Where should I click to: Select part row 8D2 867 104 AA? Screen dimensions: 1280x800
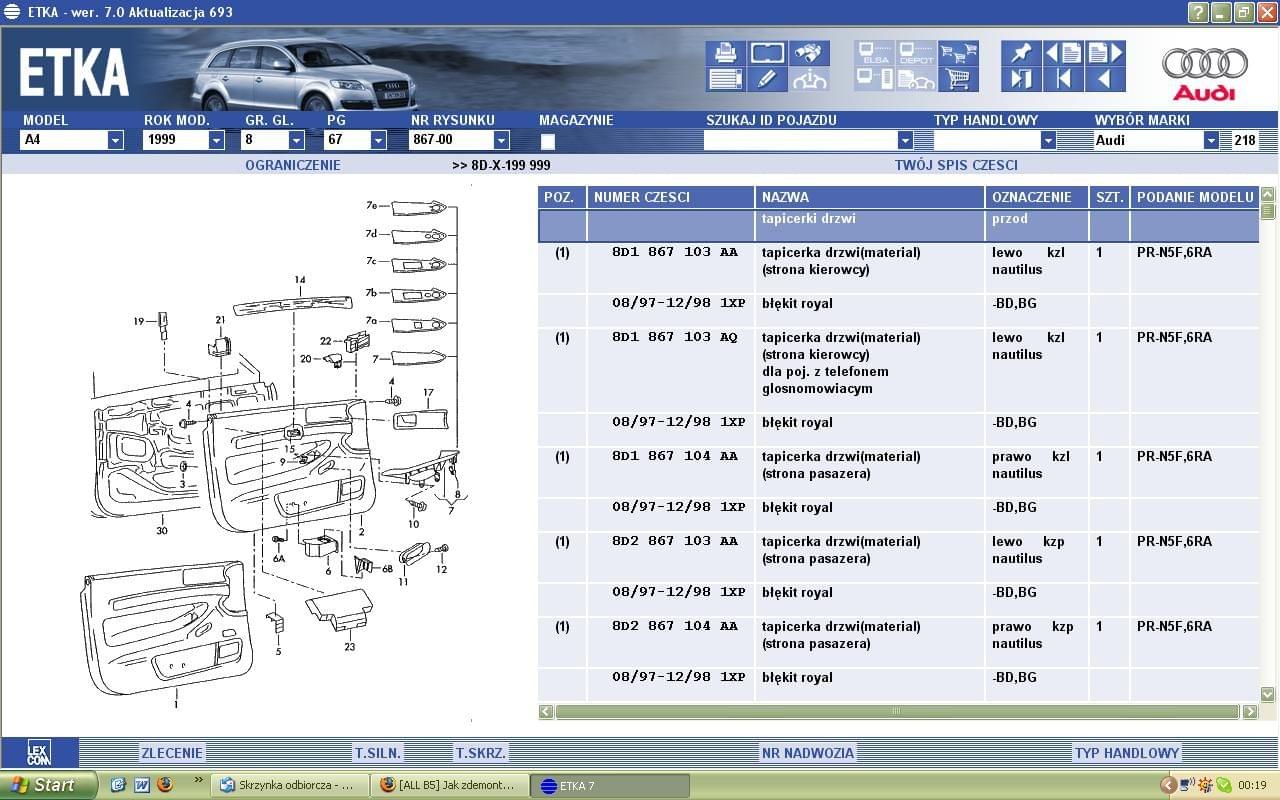click(898, 643)
